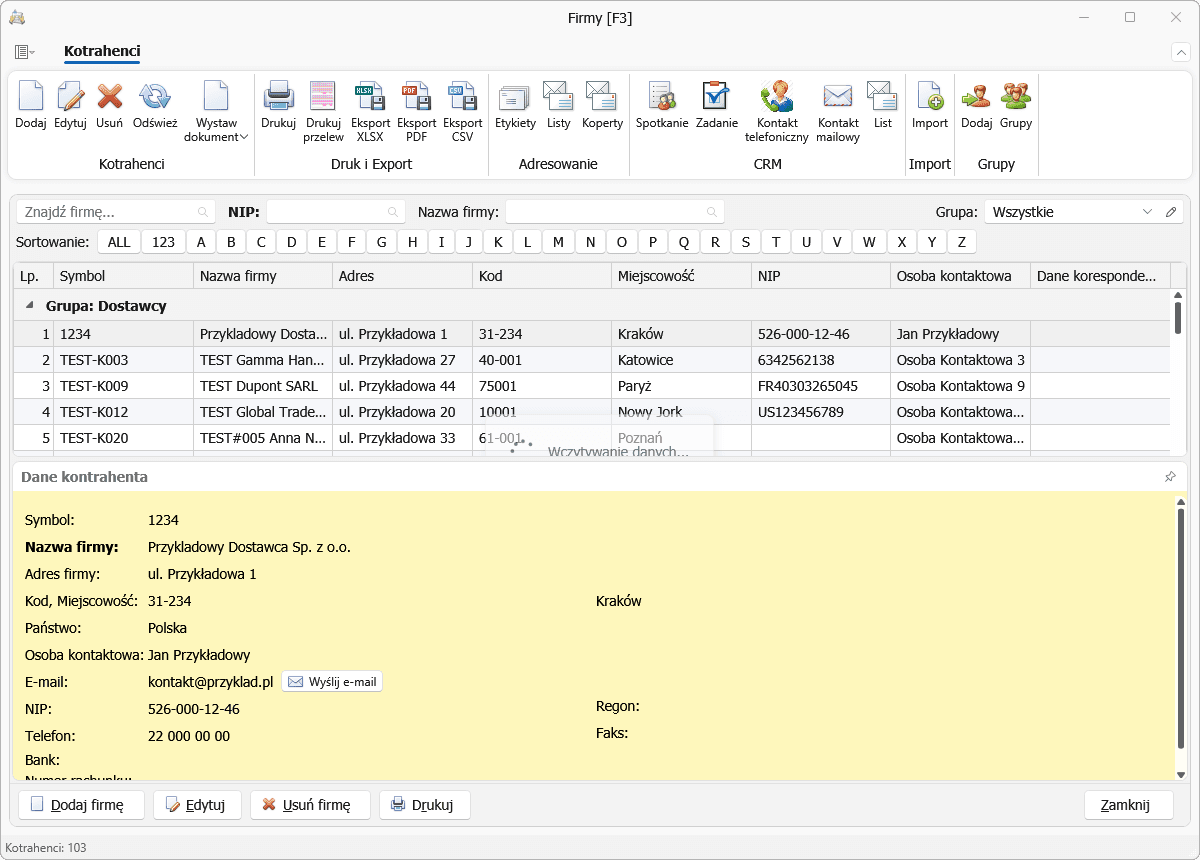The height and width of the screenshot is (860, 1200).
Task: Sort by the Nazwa firmy column header
Action: (x=263, y=276)
